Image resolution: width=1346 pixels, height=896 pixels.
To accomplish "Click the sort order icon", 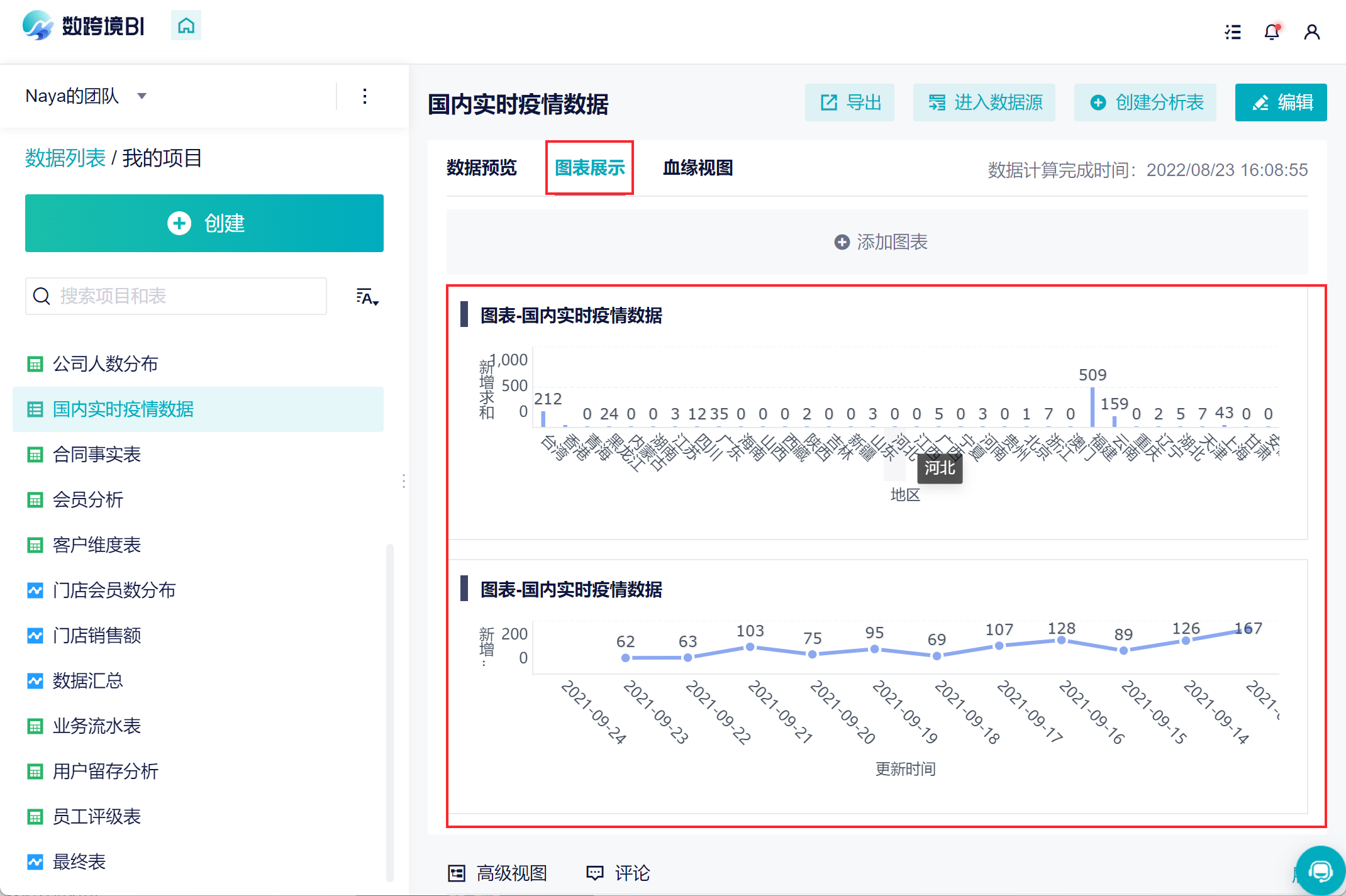I will pyautogui.click(x=367, y=297).
